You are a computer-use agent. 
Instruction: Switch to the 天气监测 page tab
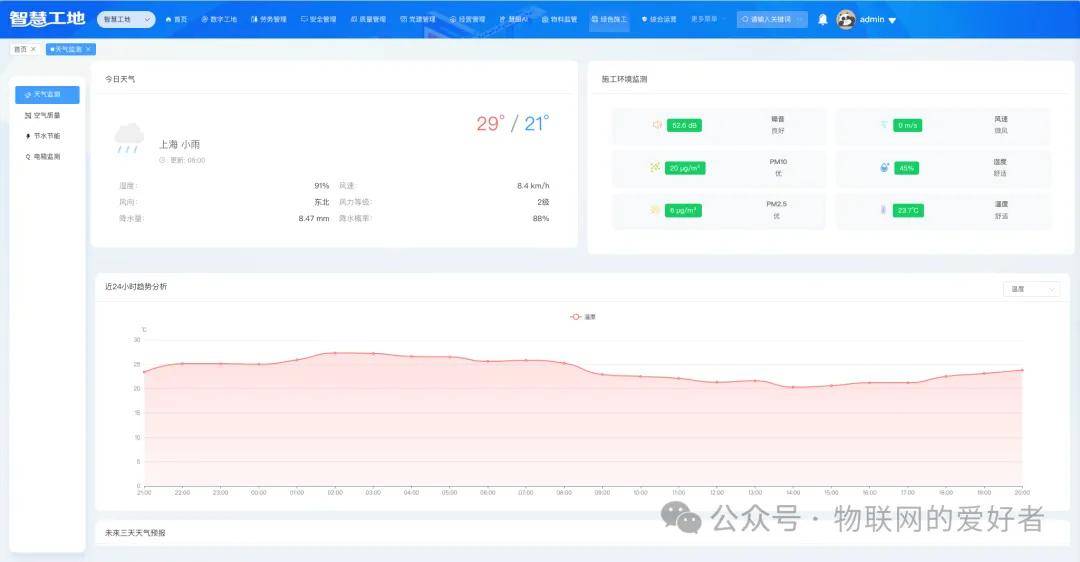pyautogui.click(x=66, y=49)
